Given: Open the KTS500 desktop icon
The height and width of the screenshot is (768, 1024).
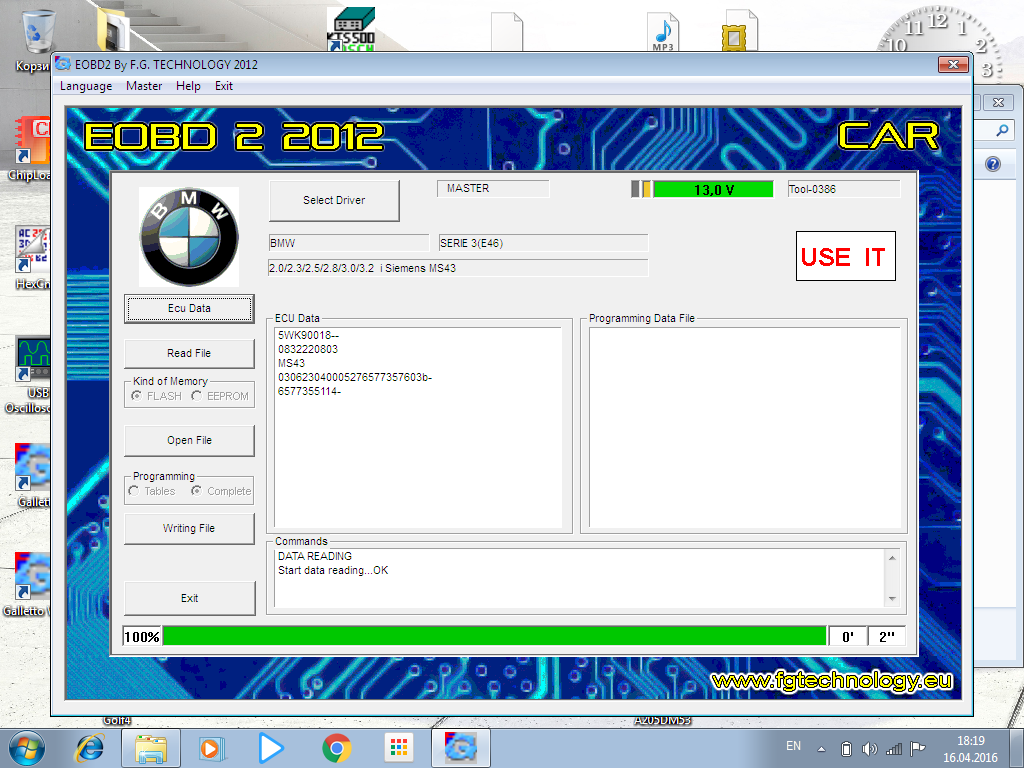Looking at the screenshot, I should coord(351,29).
